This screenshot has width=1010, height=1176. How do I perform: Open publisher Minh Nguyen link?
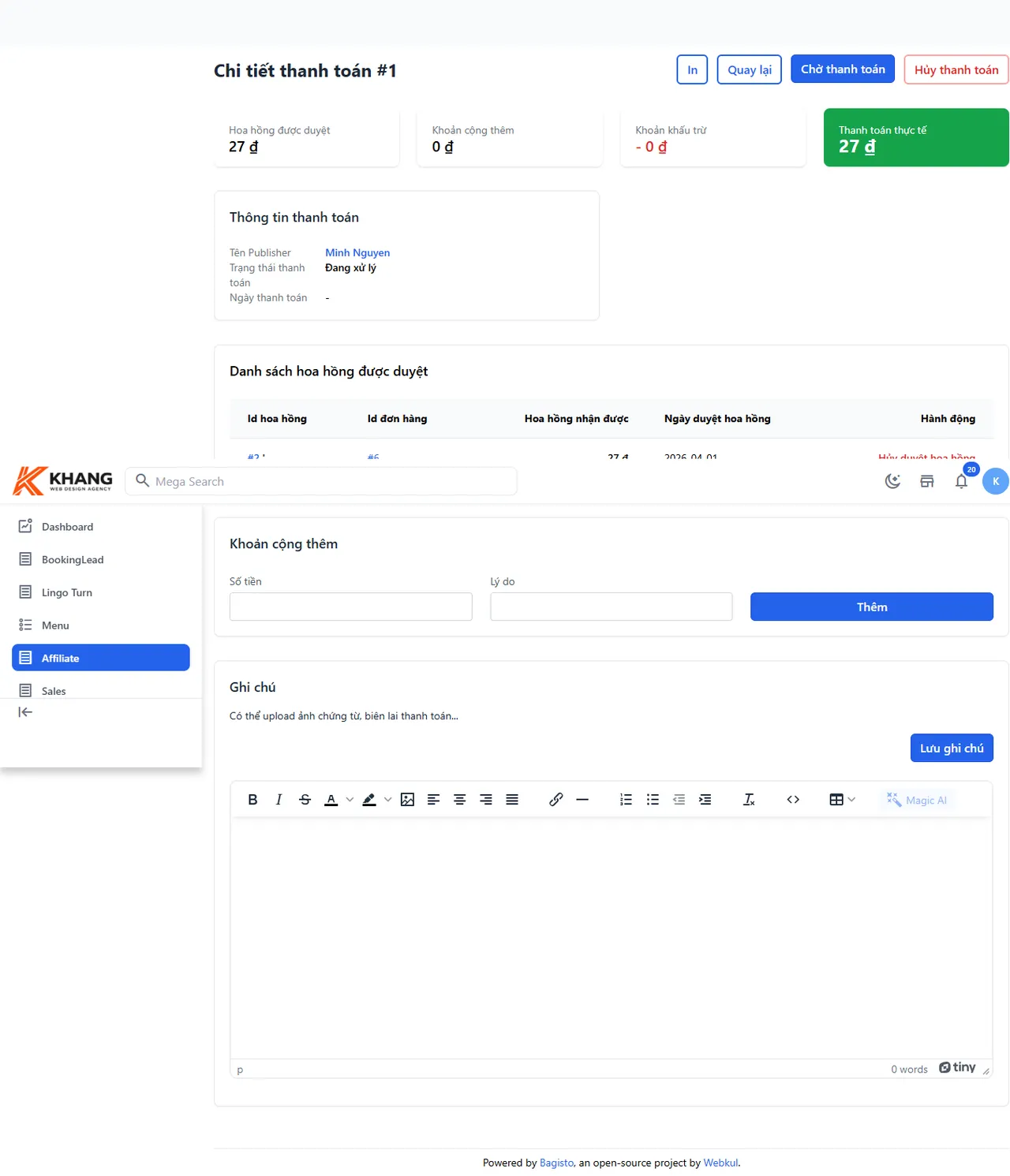tap(357, 252)
